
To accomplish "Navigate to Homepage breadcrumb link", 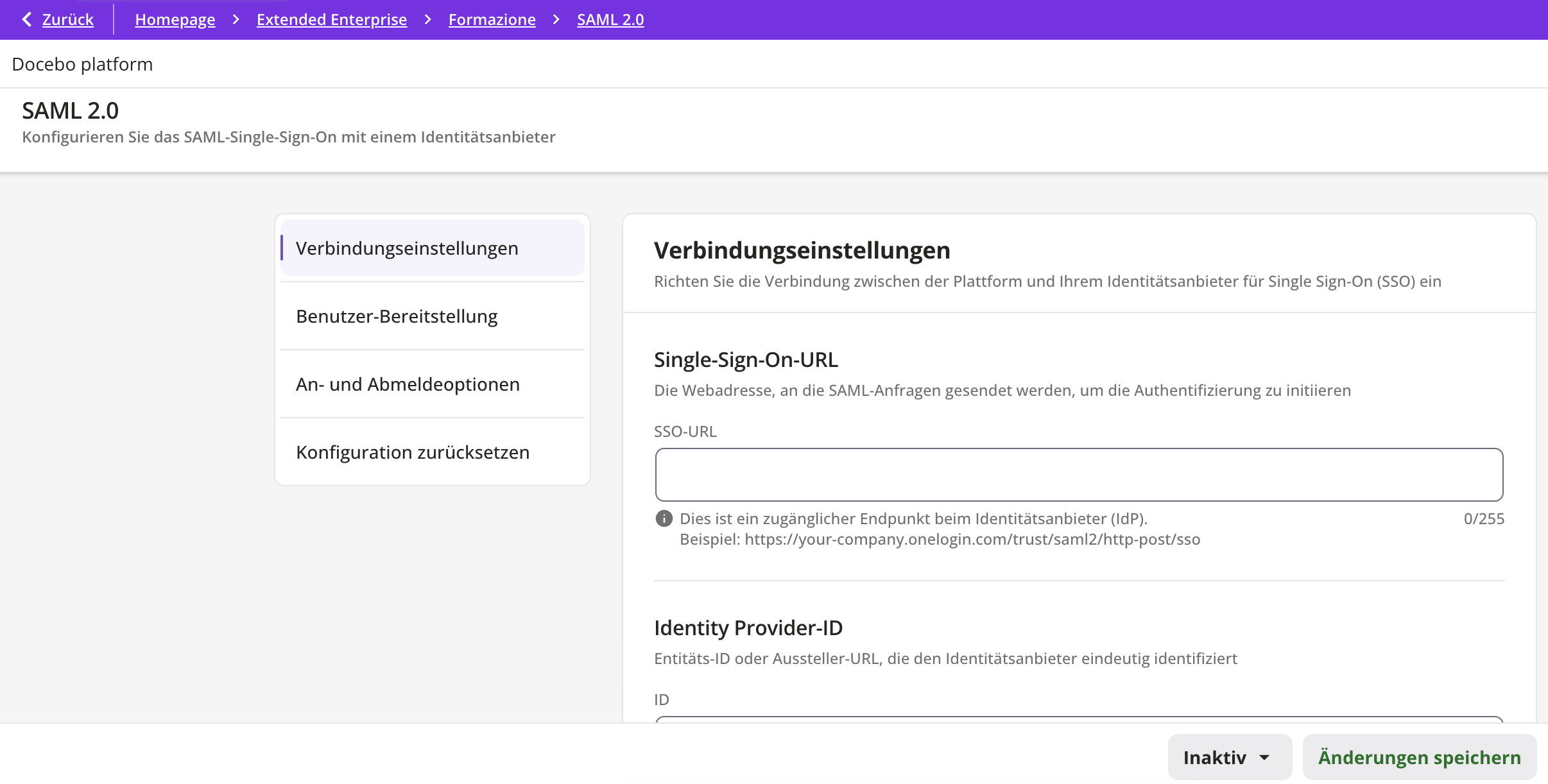I will click(x=175, y=20).
